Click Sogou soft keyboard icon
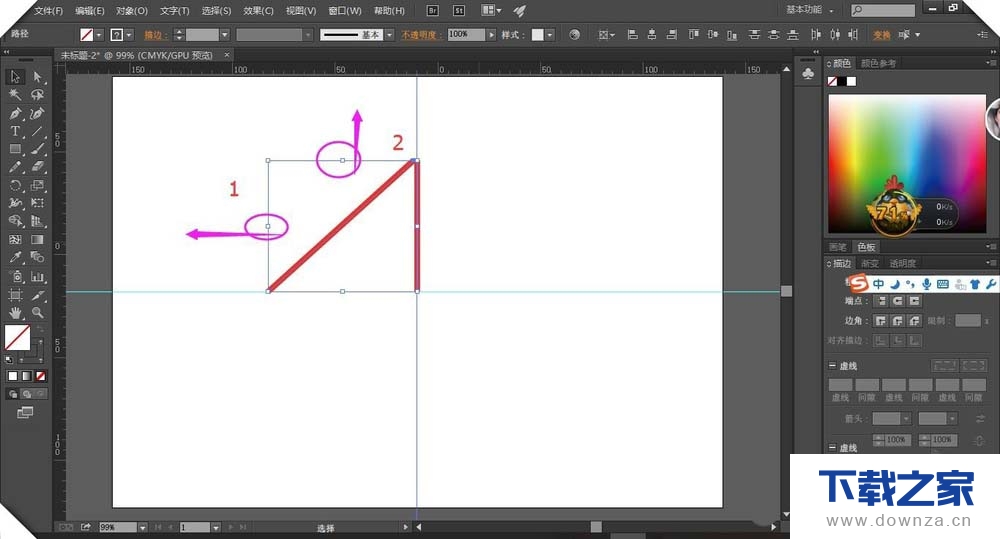This screenshot has height=539, width=1000. 943,284
